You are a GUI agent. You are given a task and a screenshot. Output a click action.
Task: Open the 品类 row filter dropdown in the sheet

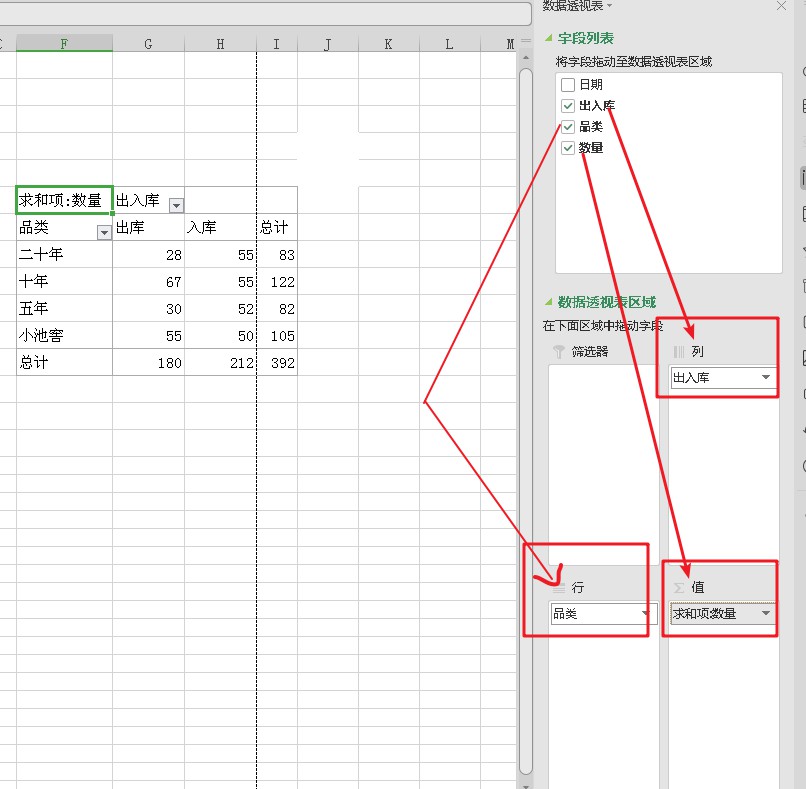point(104,232)
